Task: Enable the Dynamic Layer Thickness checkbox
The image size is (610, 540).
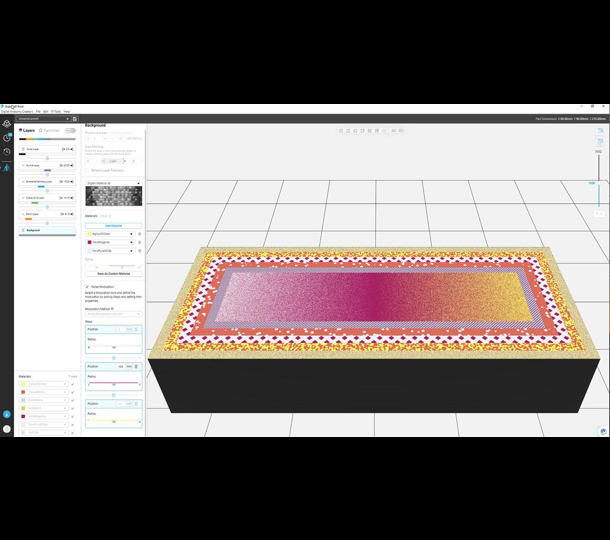Action: coord(87,171)
